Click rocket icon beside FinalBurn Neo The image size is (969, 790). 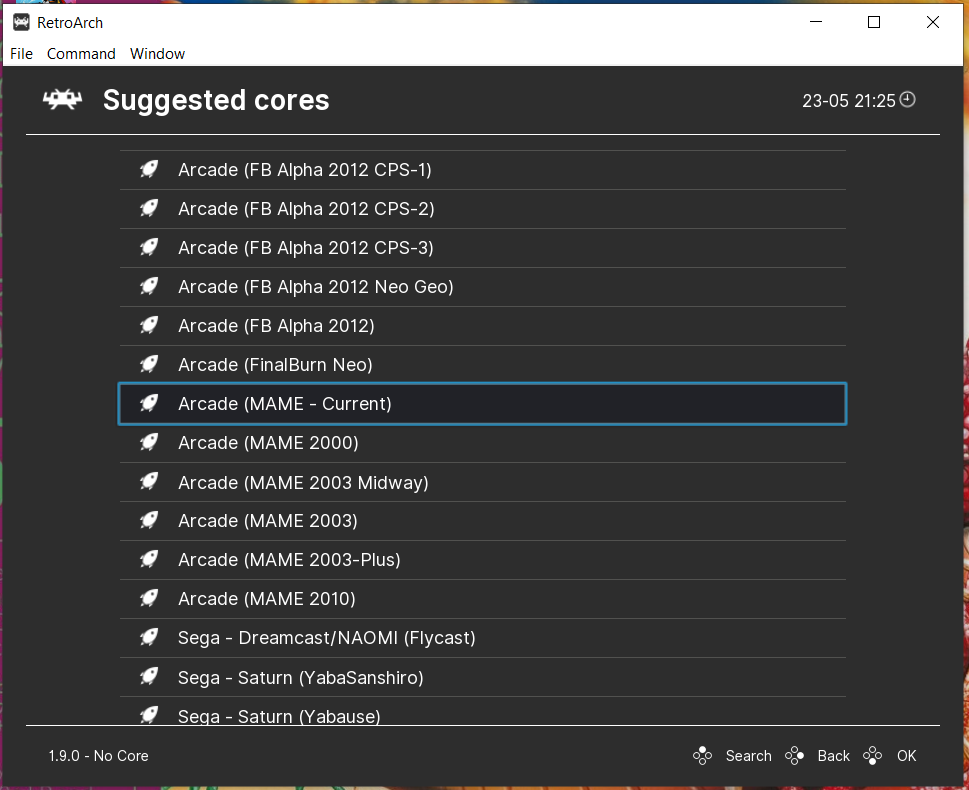pyautogui.click(x=149, y=364)
